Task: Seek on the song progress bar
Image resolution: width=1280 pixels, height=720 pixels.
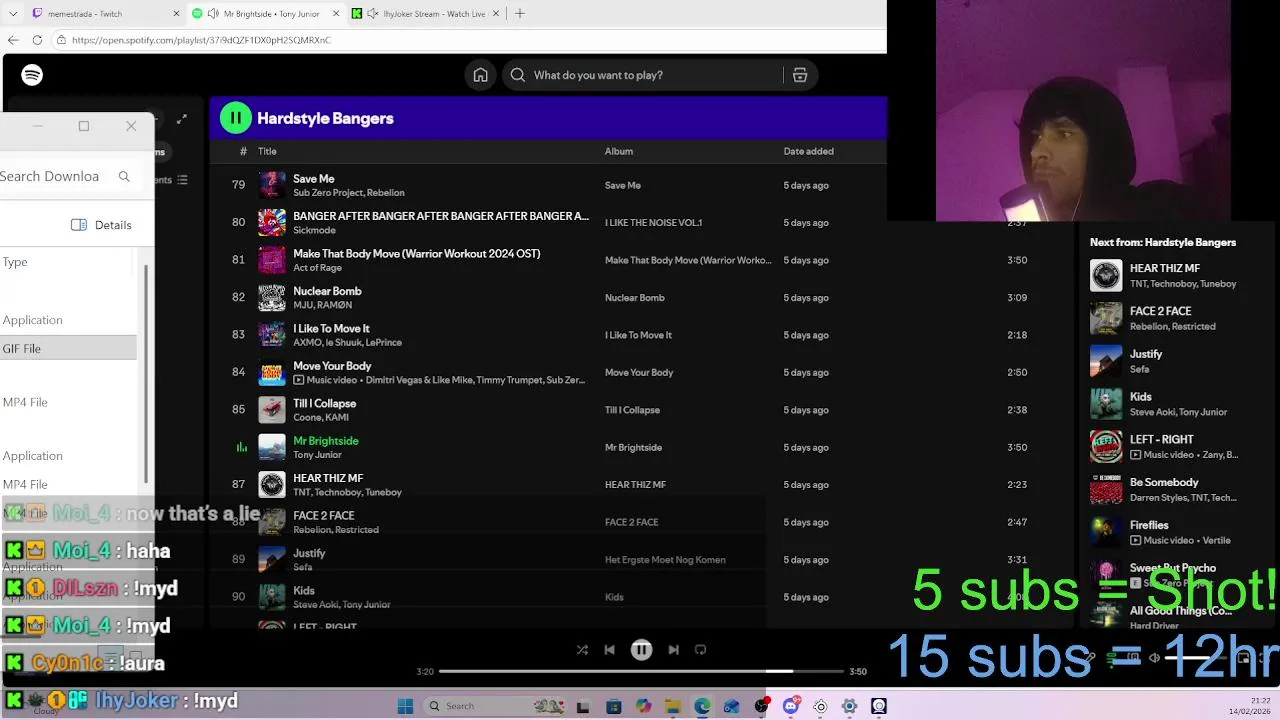Action: click(641, 671)
